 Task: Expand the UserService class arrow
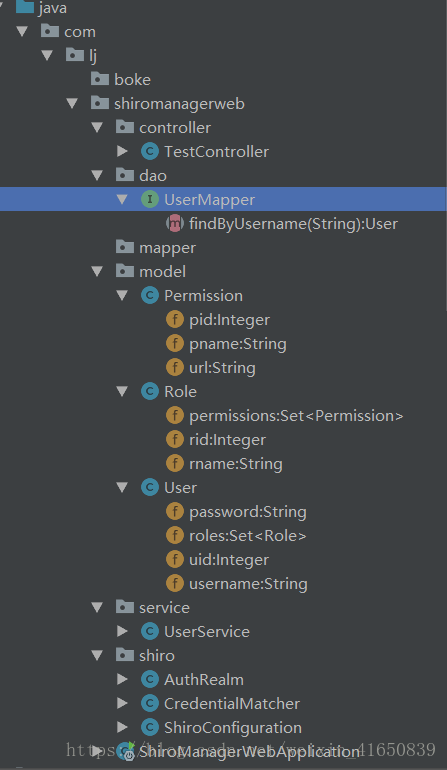click(x=122, y=632)
